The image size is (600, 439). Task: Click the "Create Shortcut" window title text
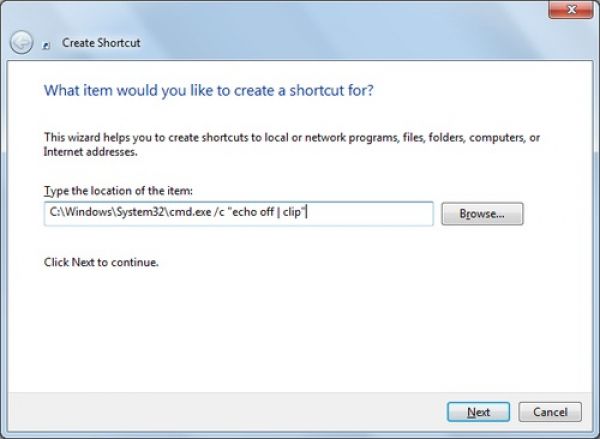(102, 44)
